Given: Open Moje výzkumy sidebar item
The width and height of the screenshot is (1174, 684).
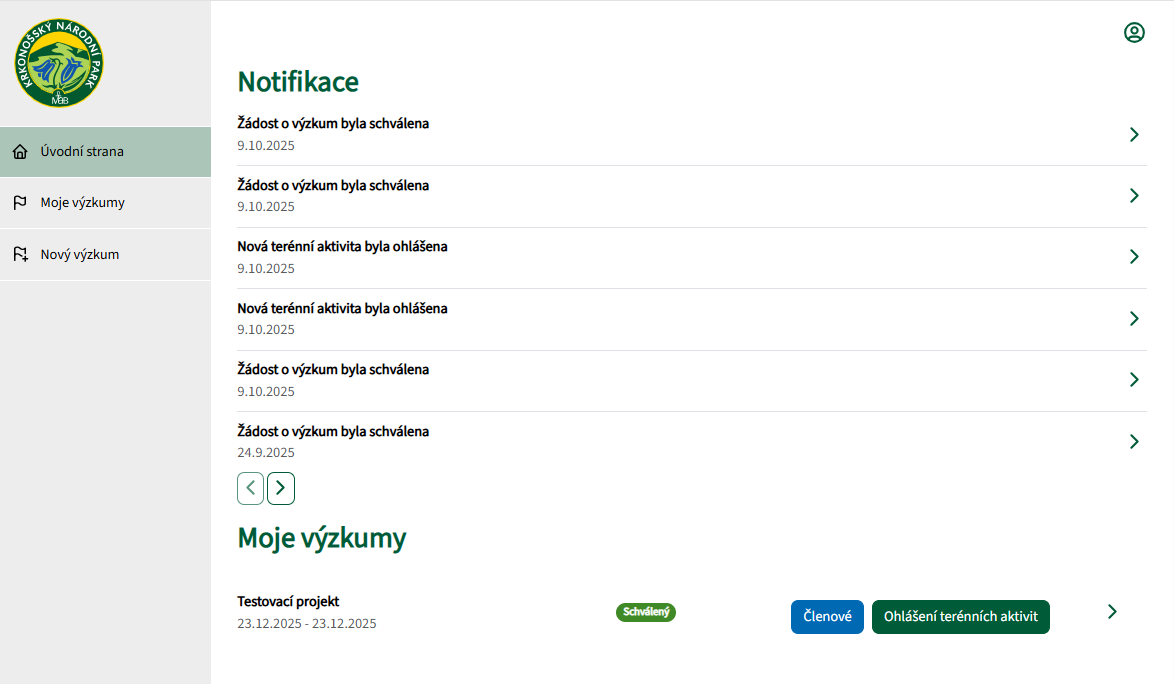Looking at the screenshot, I should pos(83,203).
